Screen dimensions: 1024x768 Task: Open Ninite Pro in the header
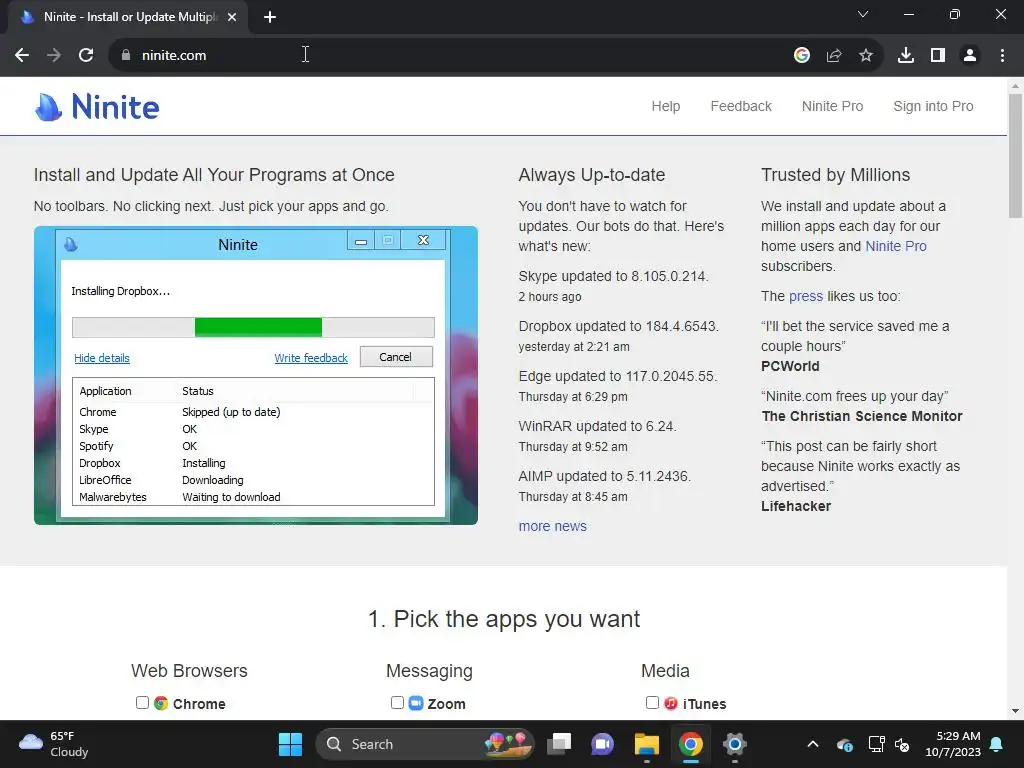(832, 106)
